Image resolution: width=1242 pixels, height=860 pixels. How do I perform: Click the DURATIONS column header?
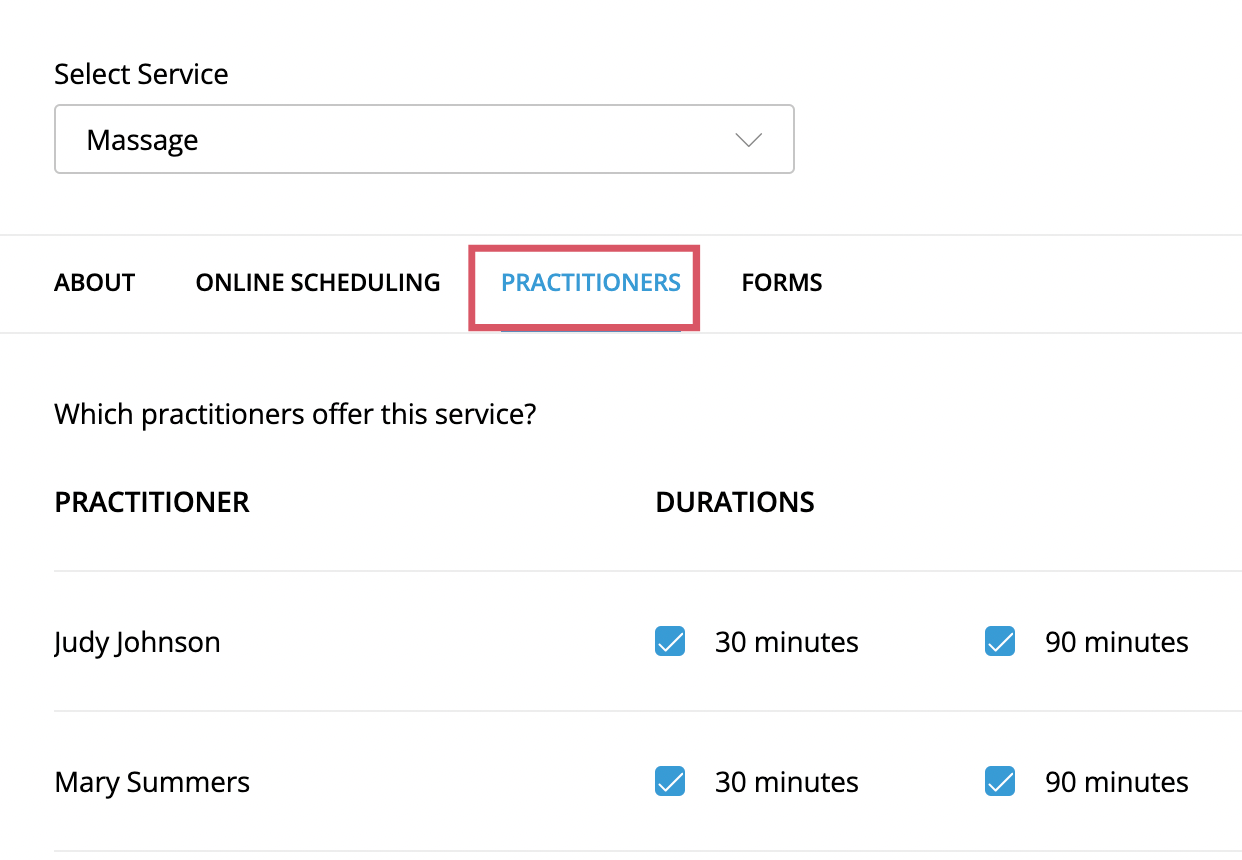tap(735, 502)
